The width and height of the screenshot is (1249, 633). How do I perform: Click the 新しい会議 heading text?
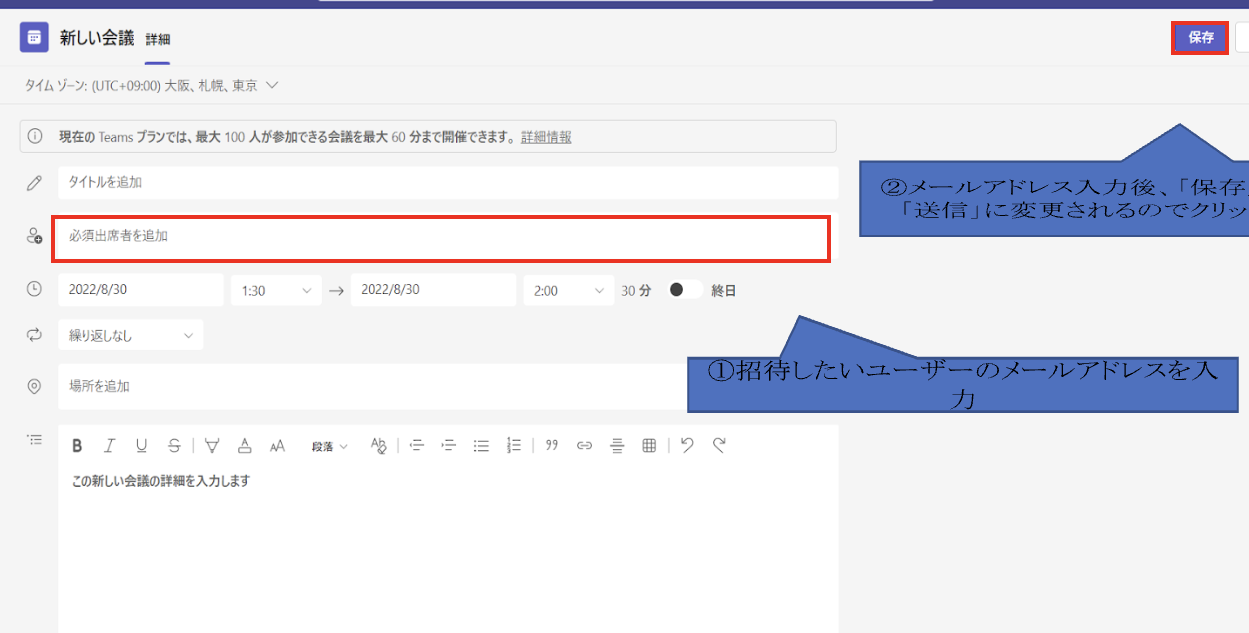pyautogui.click(x=97, y=38)
